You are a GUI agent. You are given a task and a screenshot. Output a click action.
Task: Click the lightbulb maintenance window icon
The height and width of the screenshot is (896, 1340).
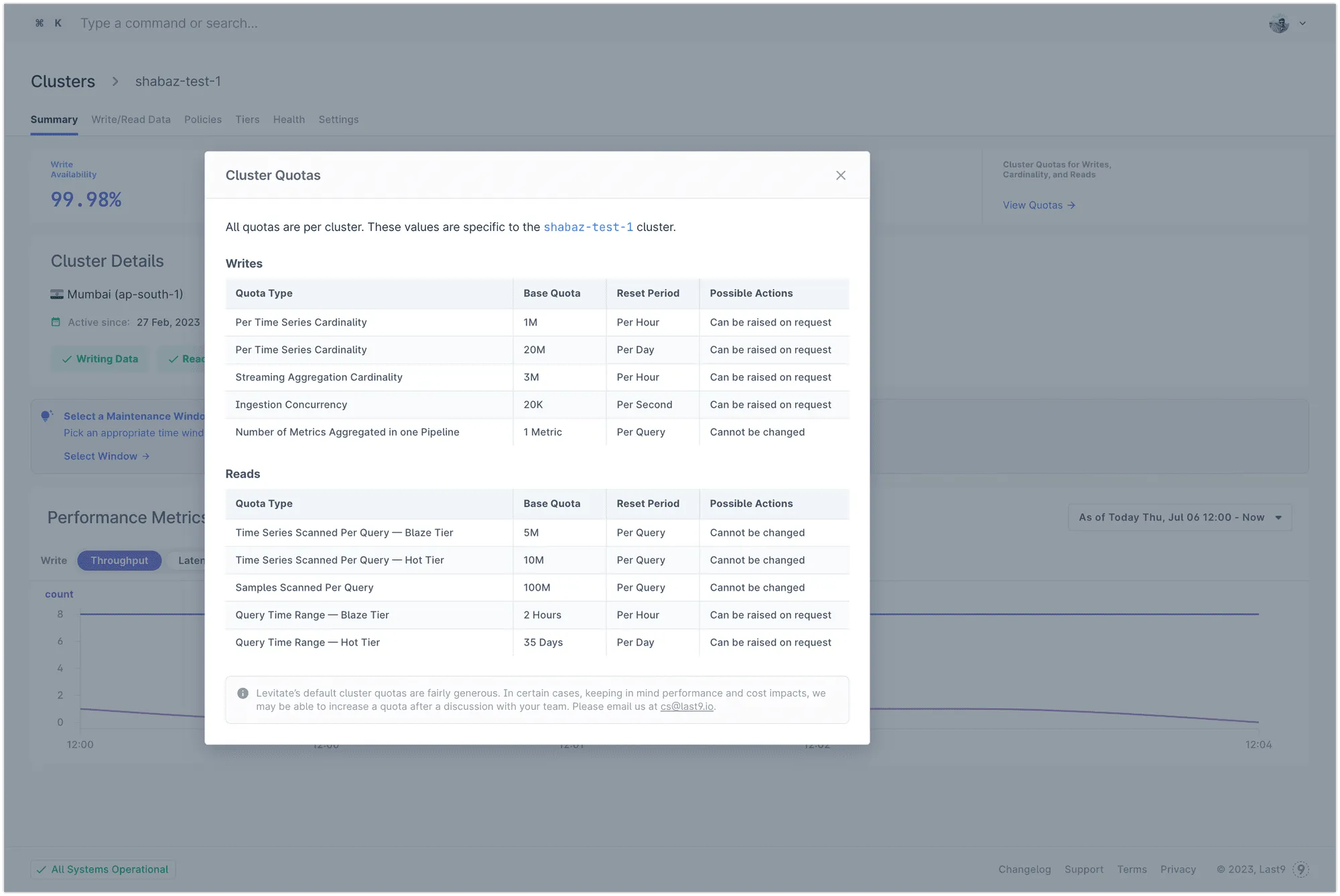tap(46, 416)
